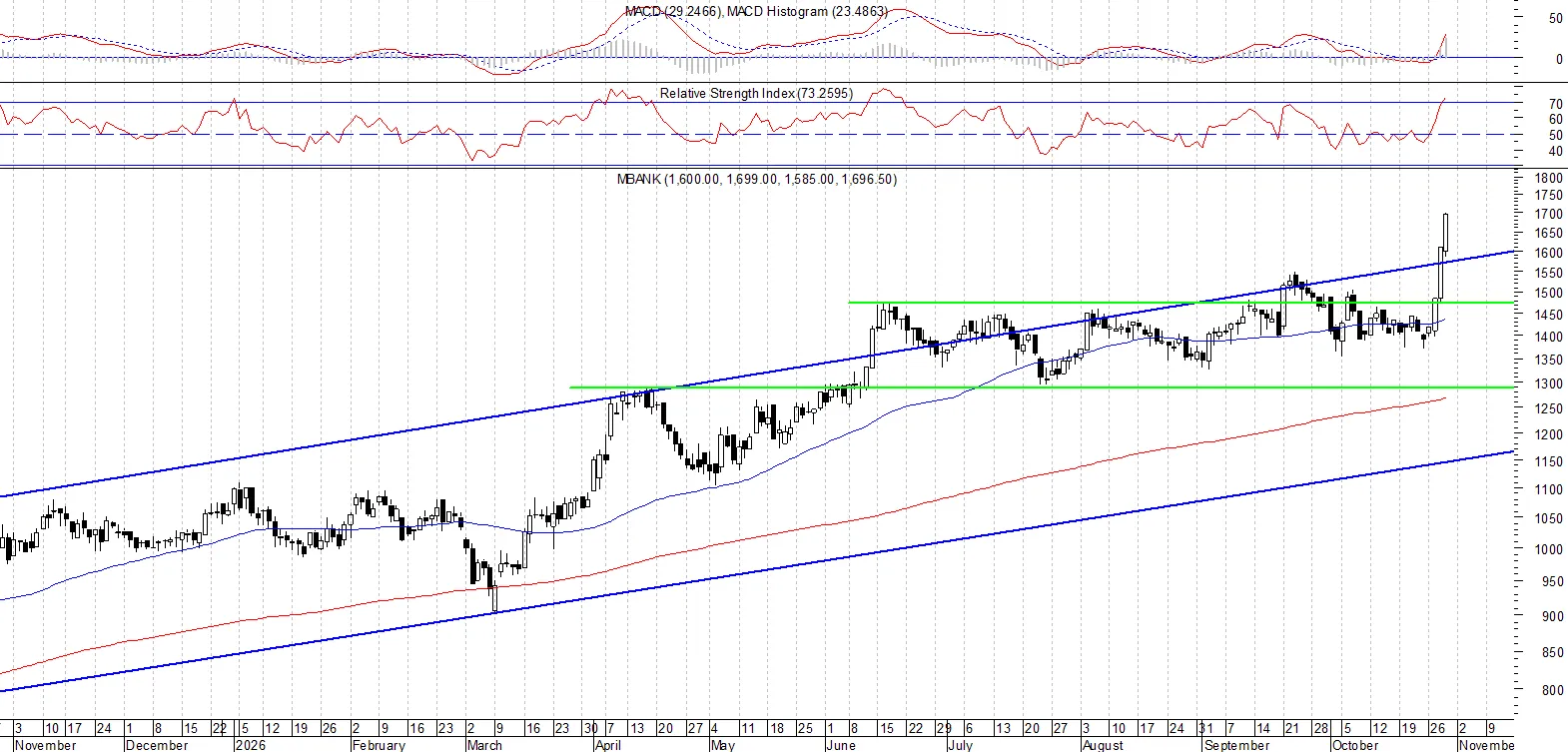Click the 1150 price axis value
Image resolution: width=1568 pixels, height=752 pixels.
coord(1549,461)
